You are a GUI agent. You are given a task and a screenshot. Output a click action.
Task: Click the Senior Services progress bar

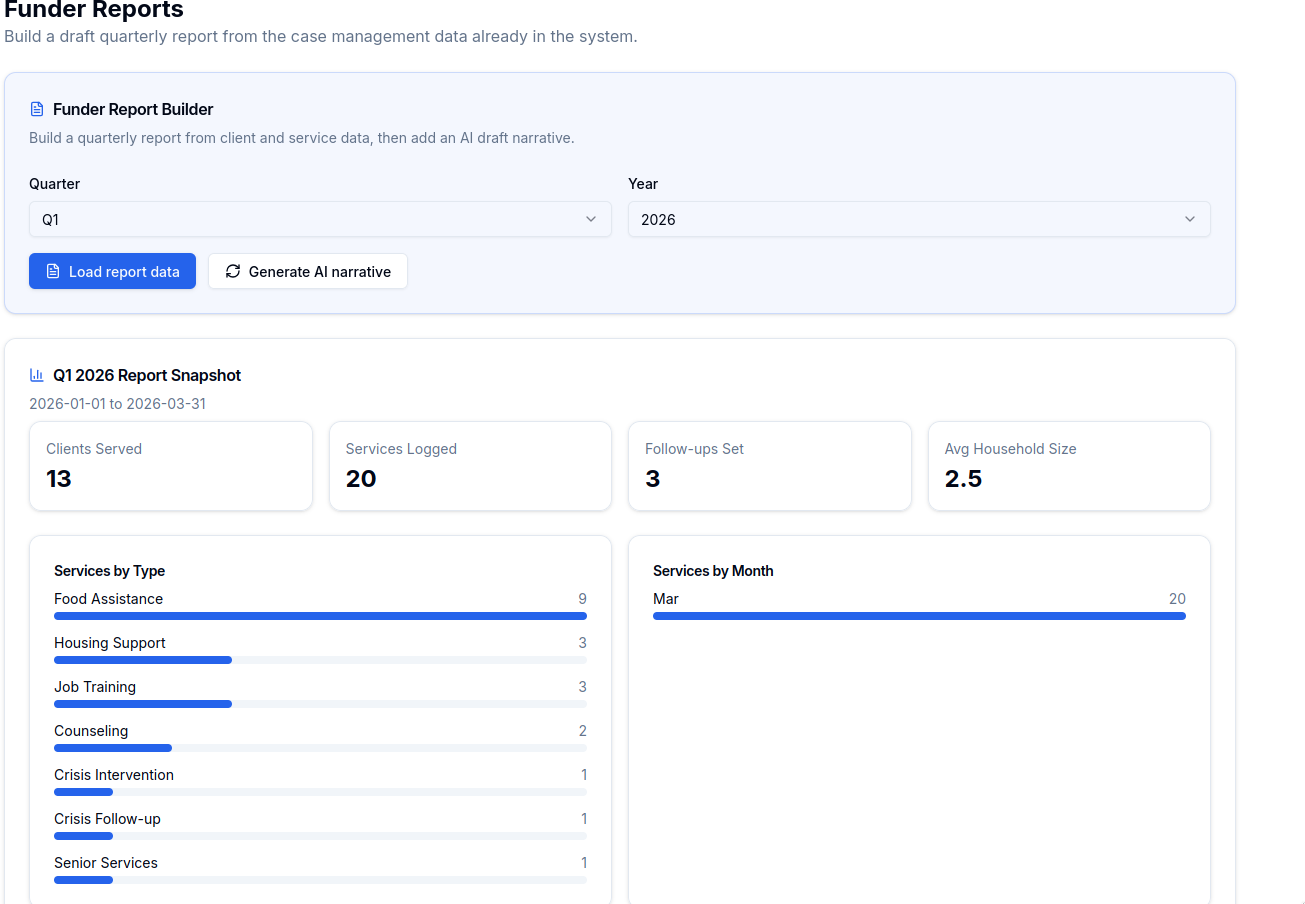[x=320, y=880]
